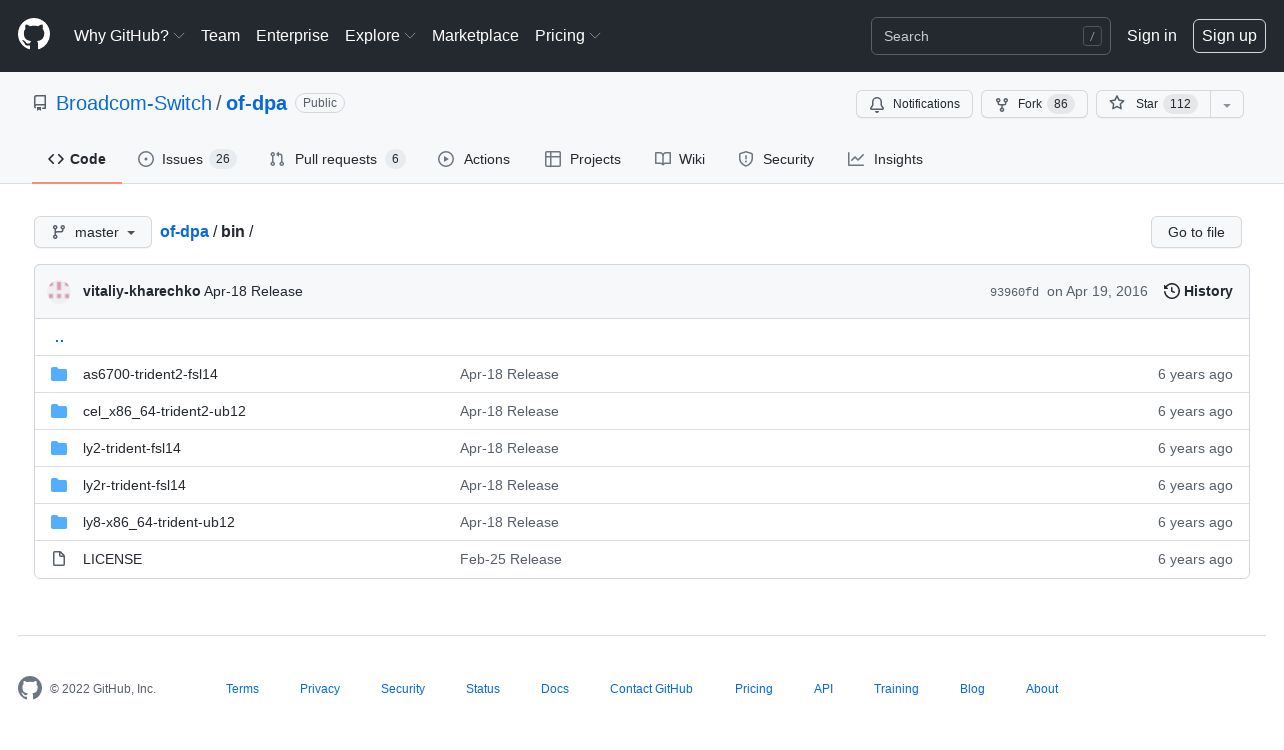Click the Sign up button
This screenshot has width=1284, height=750.
pyautogui.click(x=1229, y=36)
